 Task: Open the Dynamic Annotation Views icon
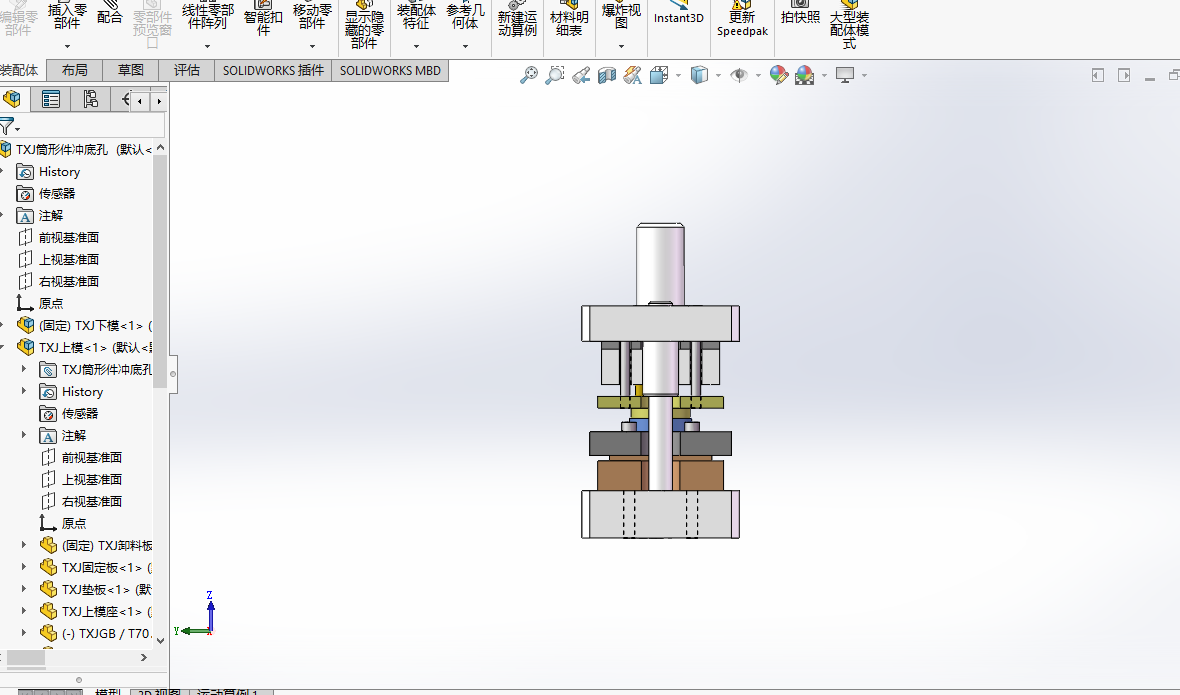633,74
